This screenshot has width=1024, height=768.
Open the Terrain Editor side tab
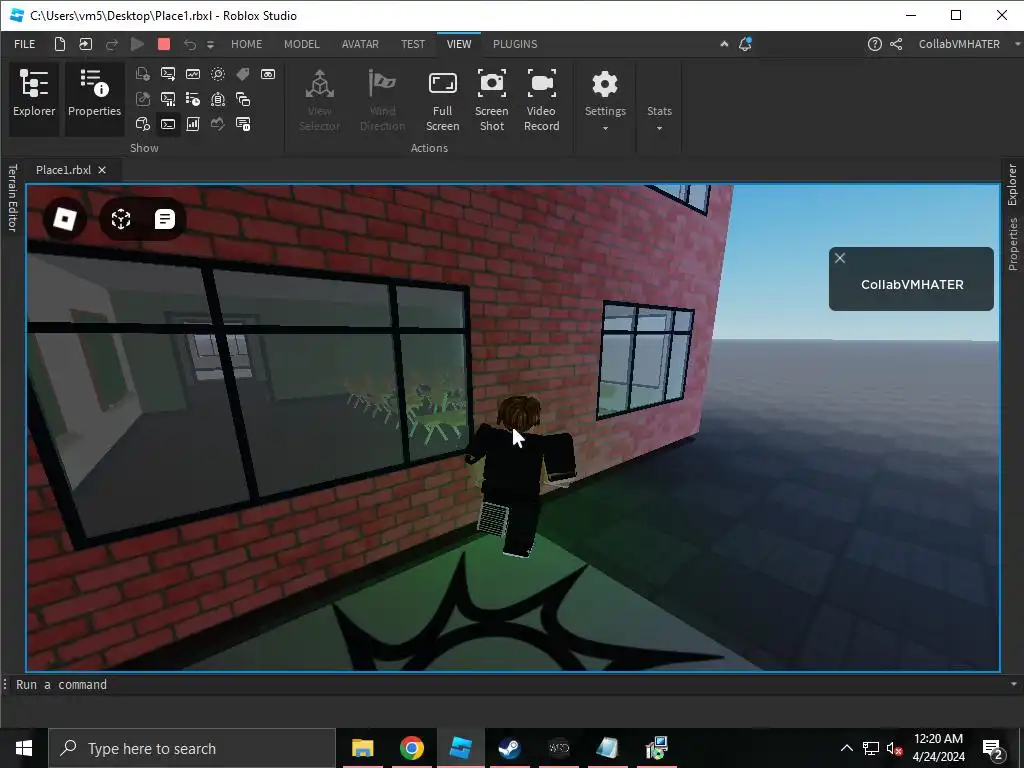(12, 198)
